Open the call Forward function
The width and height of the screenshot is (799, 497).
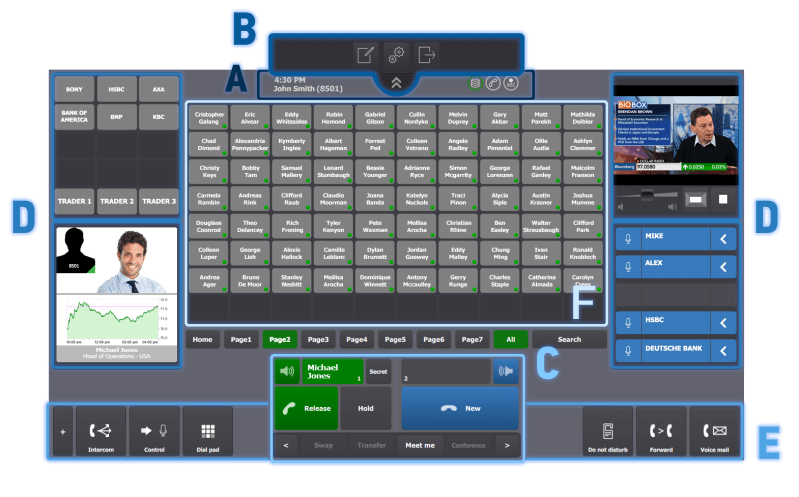pyautogui.click(x=661, y=432)
